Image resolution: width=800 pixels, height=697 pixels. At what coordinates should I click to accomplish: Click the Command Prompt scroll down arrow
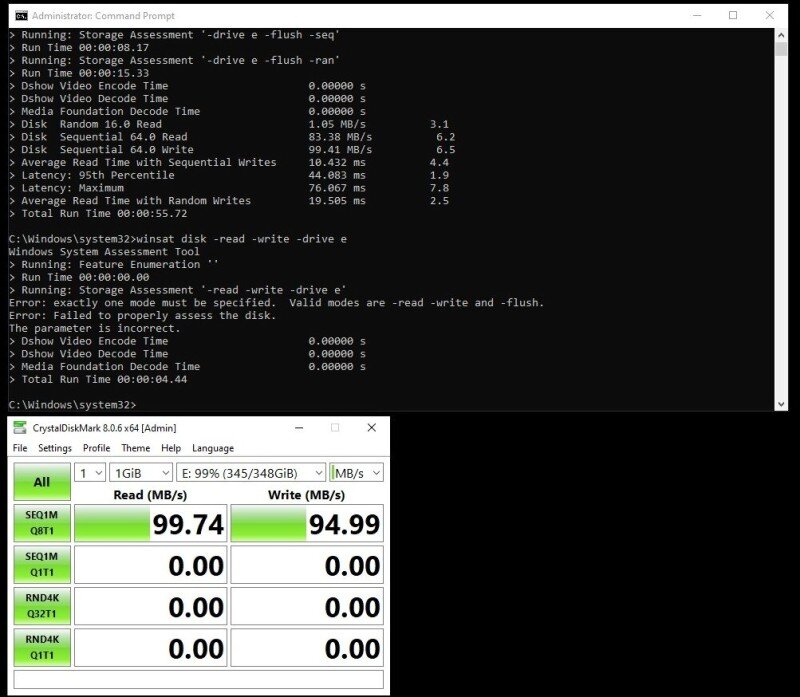[781, 405]
